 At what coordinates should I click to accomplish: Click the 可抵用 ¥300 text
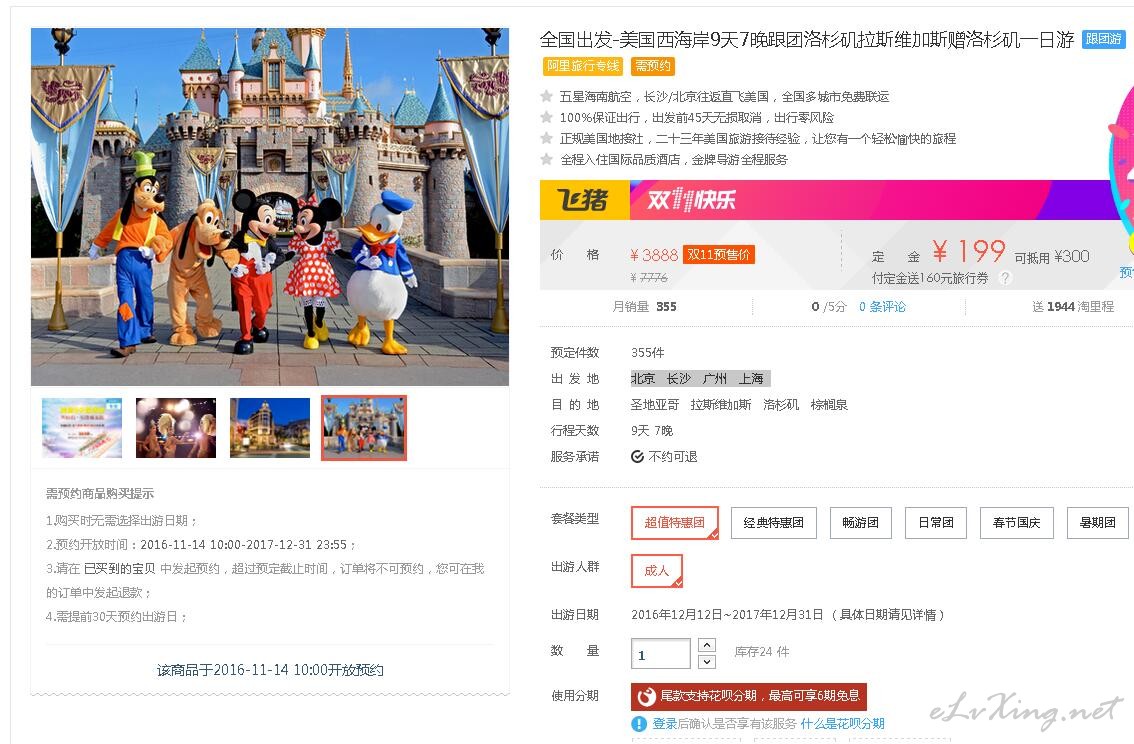(x=1052, y=257)
